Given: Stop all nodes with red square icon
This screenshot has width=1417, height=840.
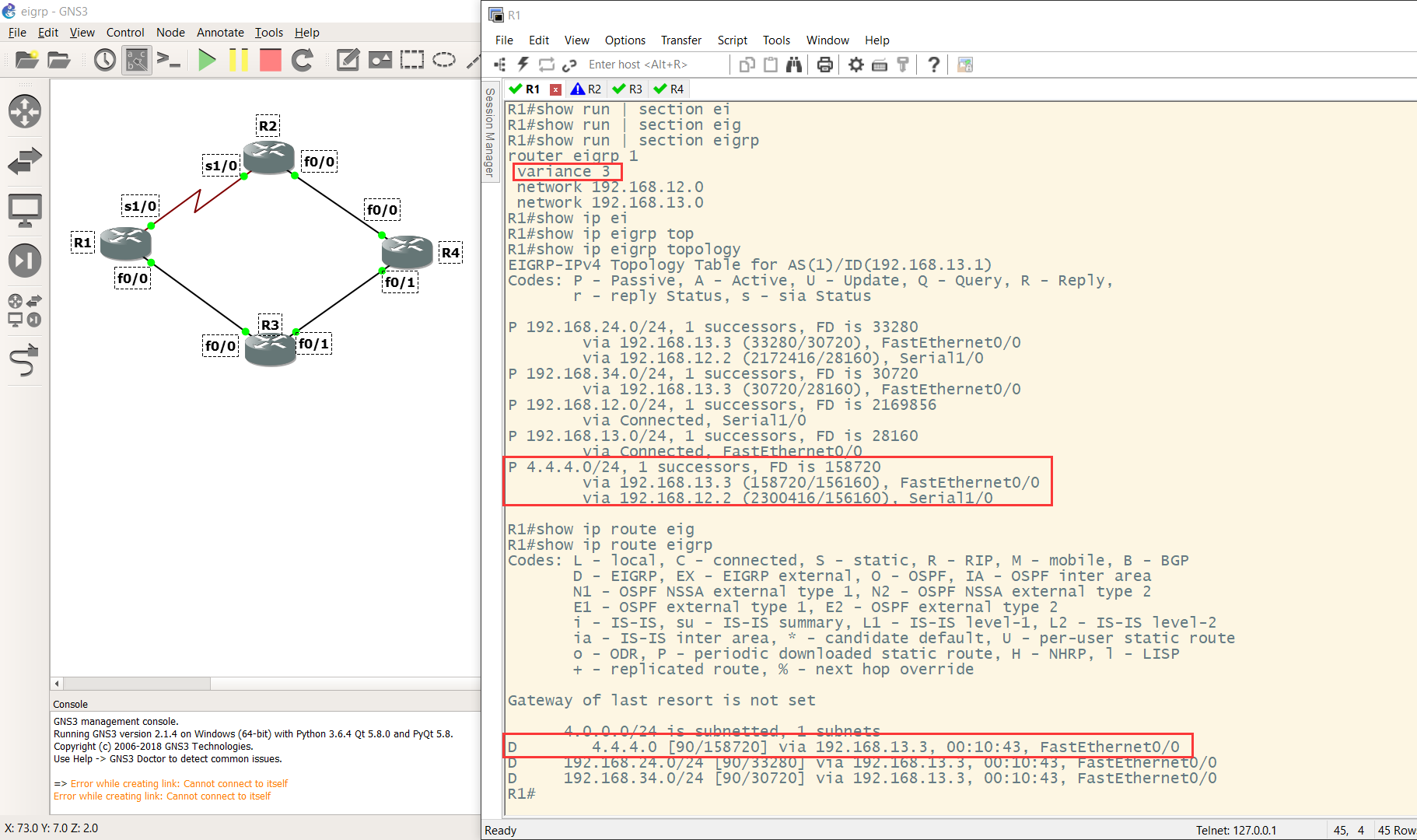Looking at the screenshot, I should 270,60.
